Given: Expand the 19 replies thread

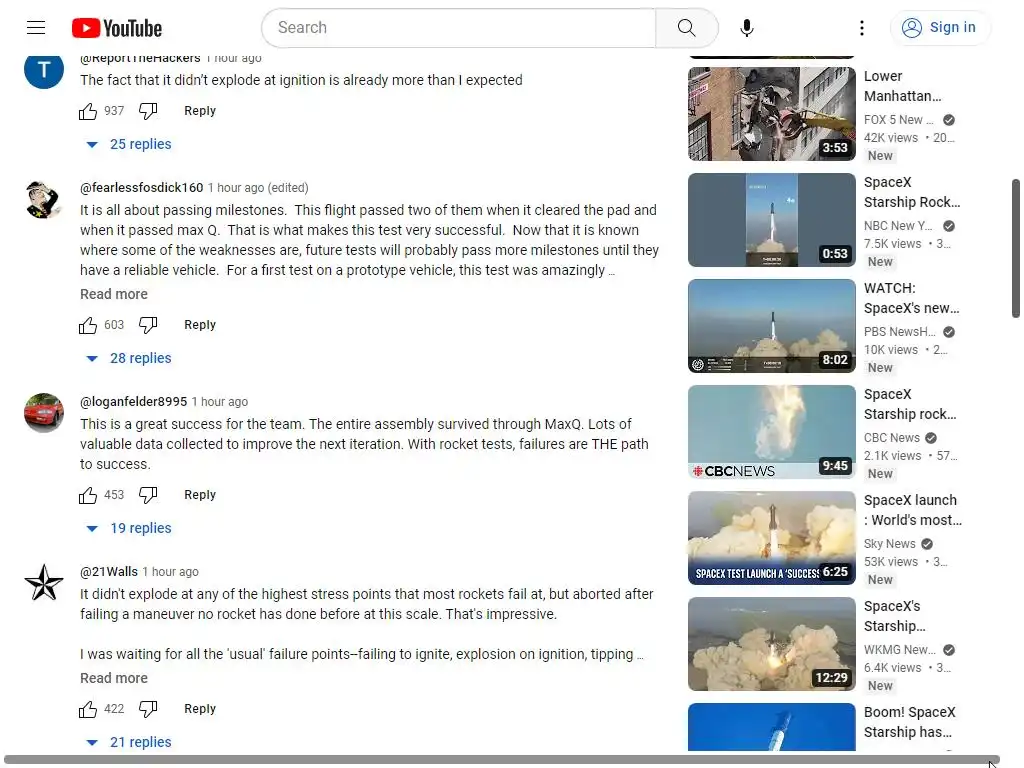Looking at the screenshot, I should click(129, 528).
